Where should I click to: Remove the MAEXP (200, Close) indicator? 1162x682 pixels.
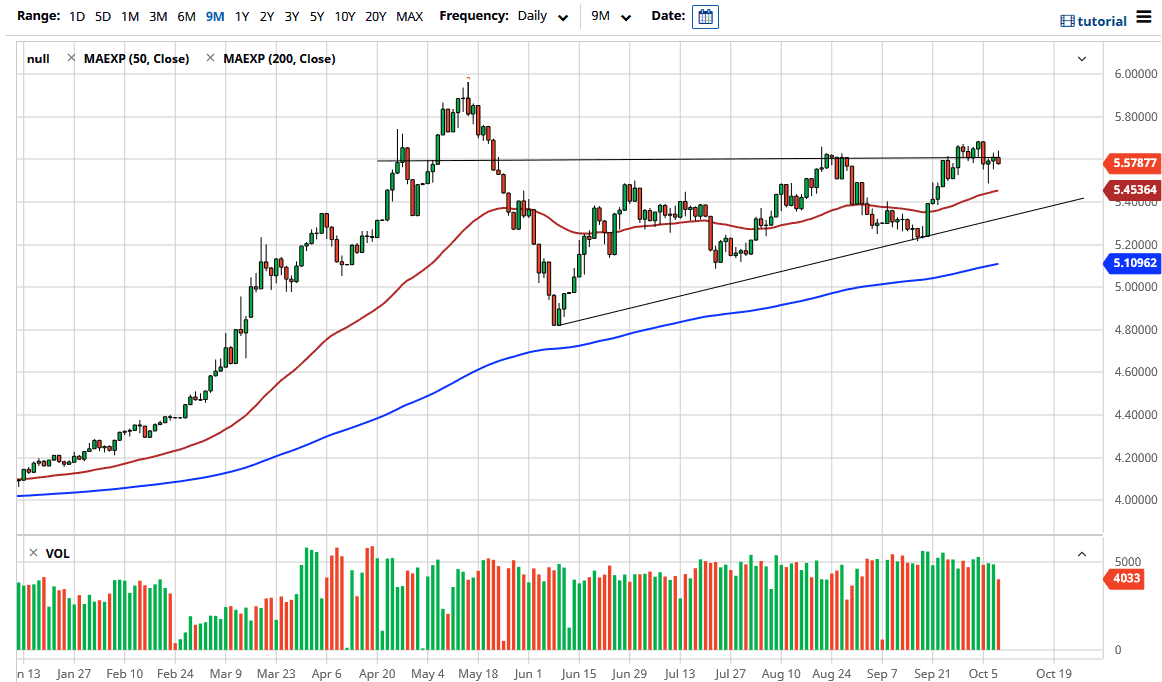pos(210,59)
